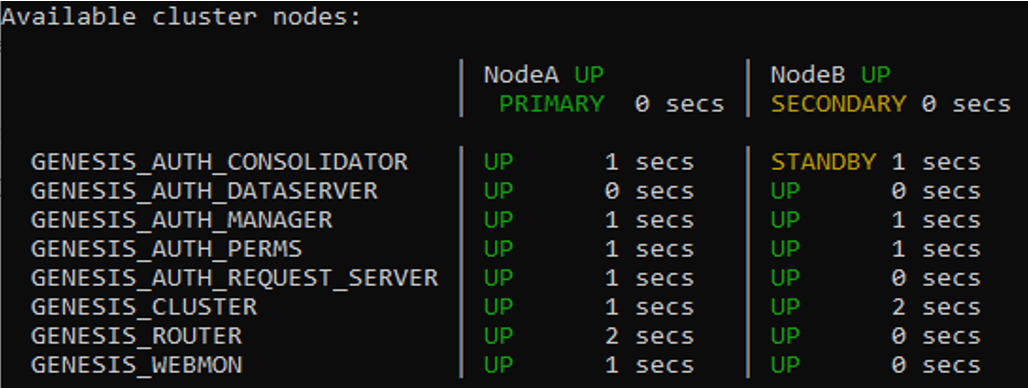Viewport: 1028px width, 388px height.
Task: Select the green UP beside NodeA header
Action: (589, 75)
